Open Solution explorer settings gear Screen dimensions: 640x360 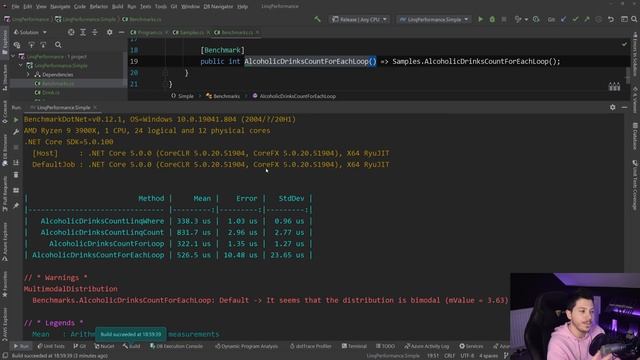[109, 32]
